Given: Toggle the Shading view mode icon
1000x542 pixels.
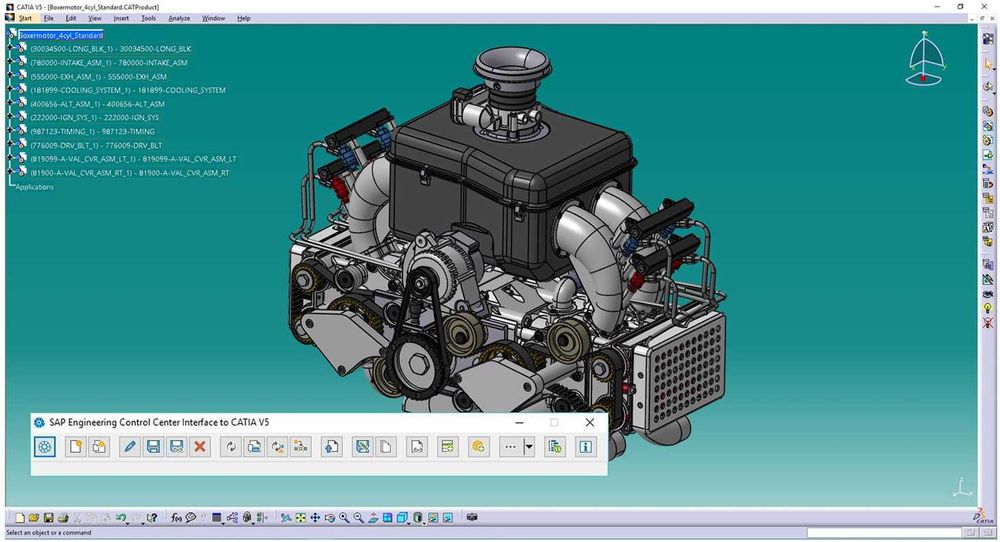Looking at the screenshot, I should pyautogui.click(x=417, y=518).
